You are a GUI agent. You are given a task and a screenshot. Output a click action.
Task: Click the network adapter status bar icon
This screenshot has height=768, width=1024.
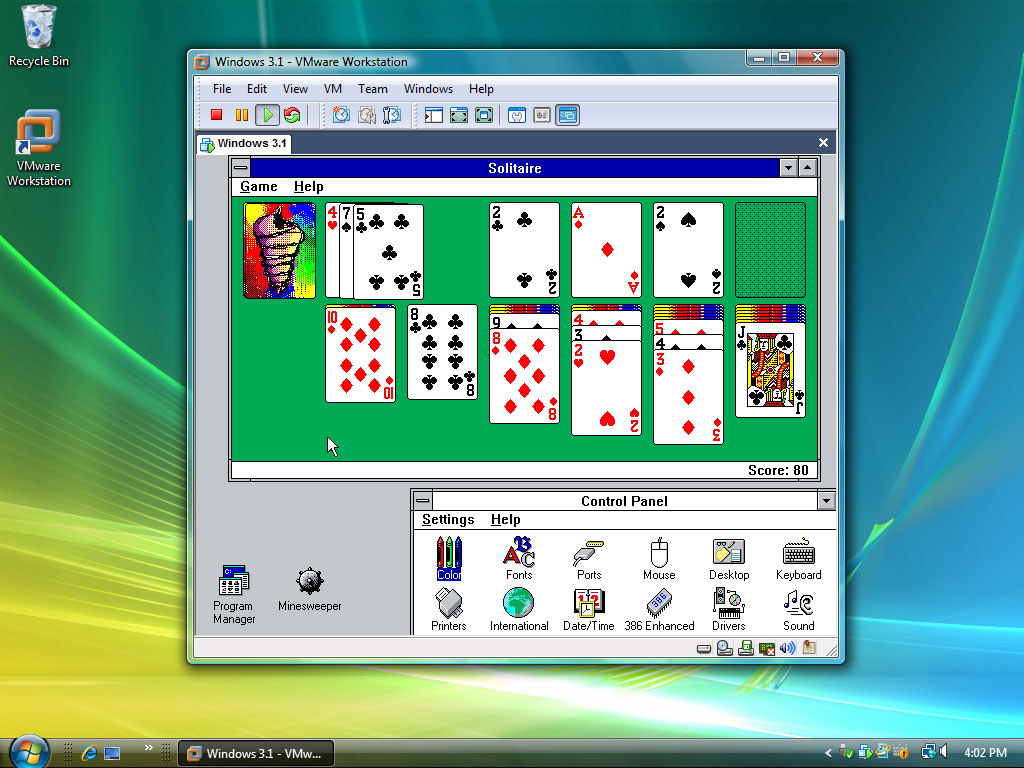pos(767,648)
